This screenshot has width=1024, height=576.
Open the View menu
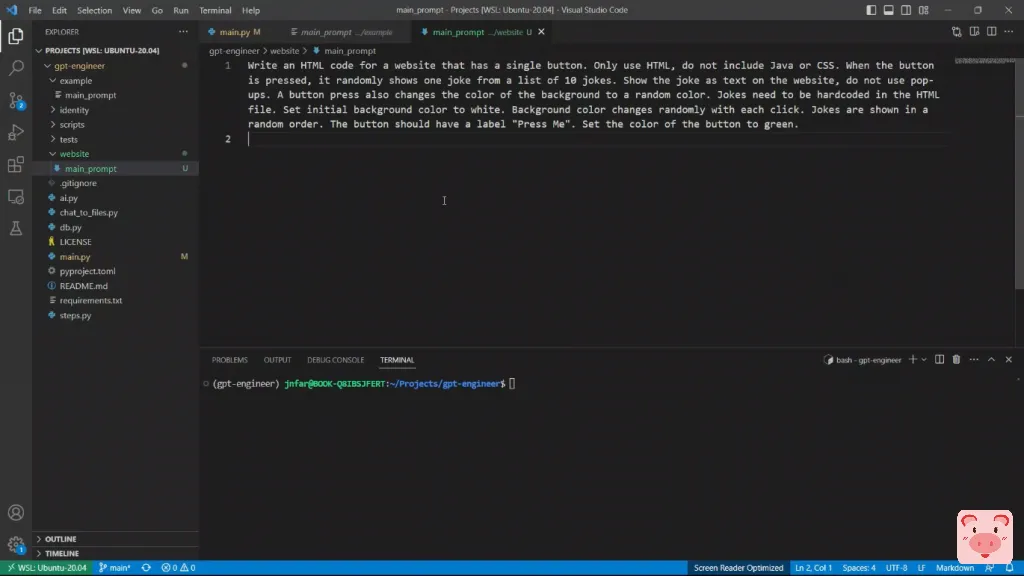(131, 10)
